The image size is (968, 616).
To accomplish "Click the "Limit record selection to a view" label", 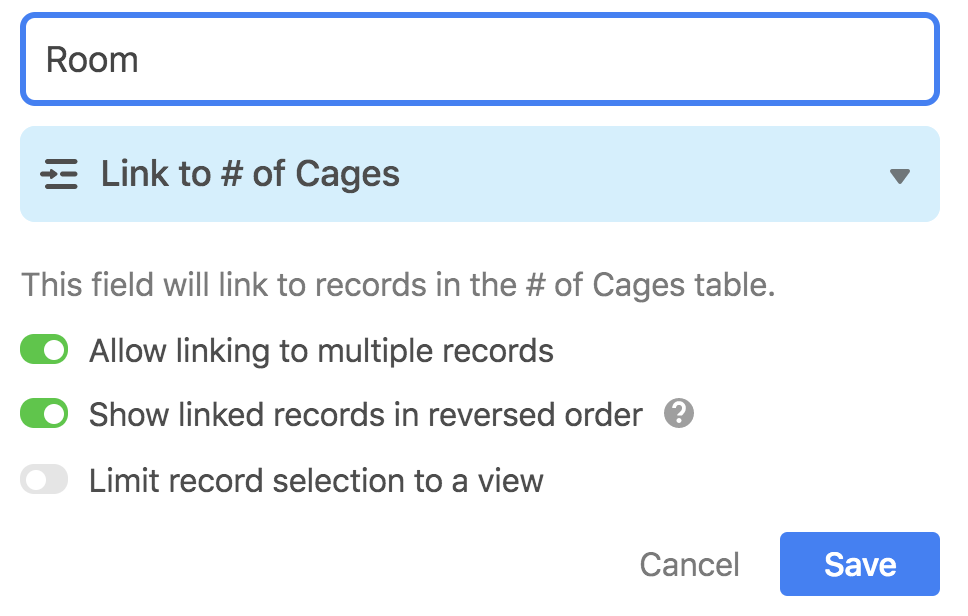I will pos(316,481).
